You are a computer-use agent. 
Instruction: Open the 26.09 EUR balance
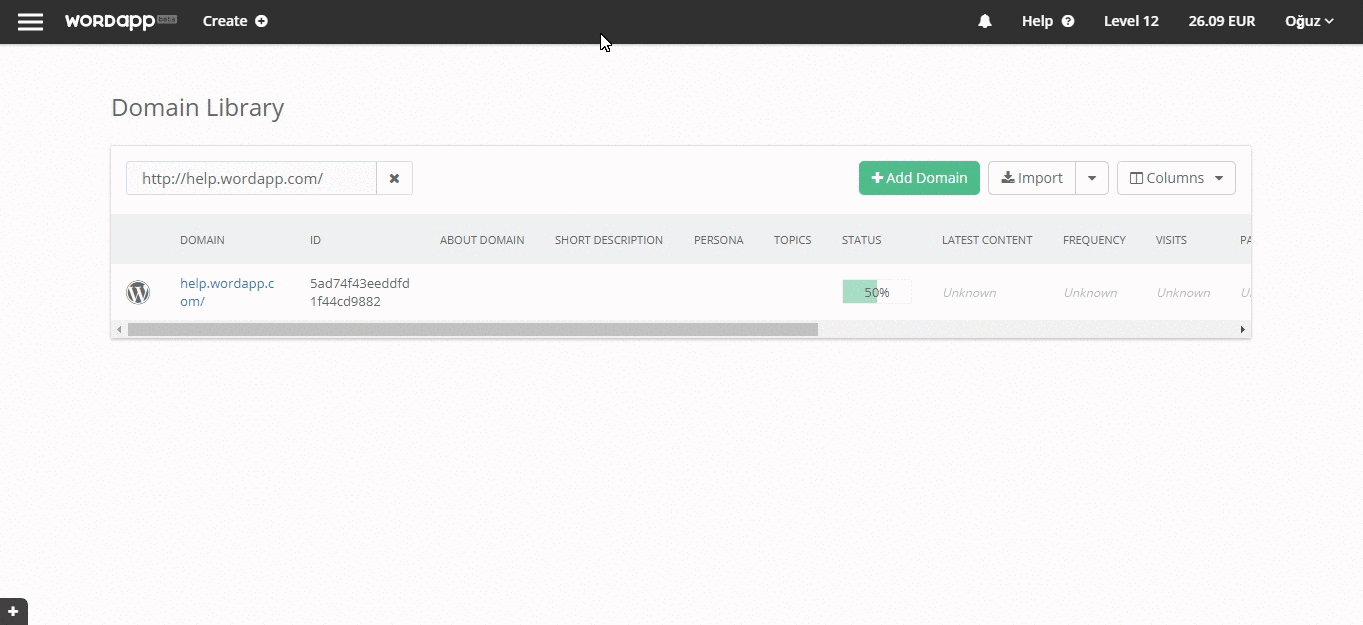(1222, 21)
